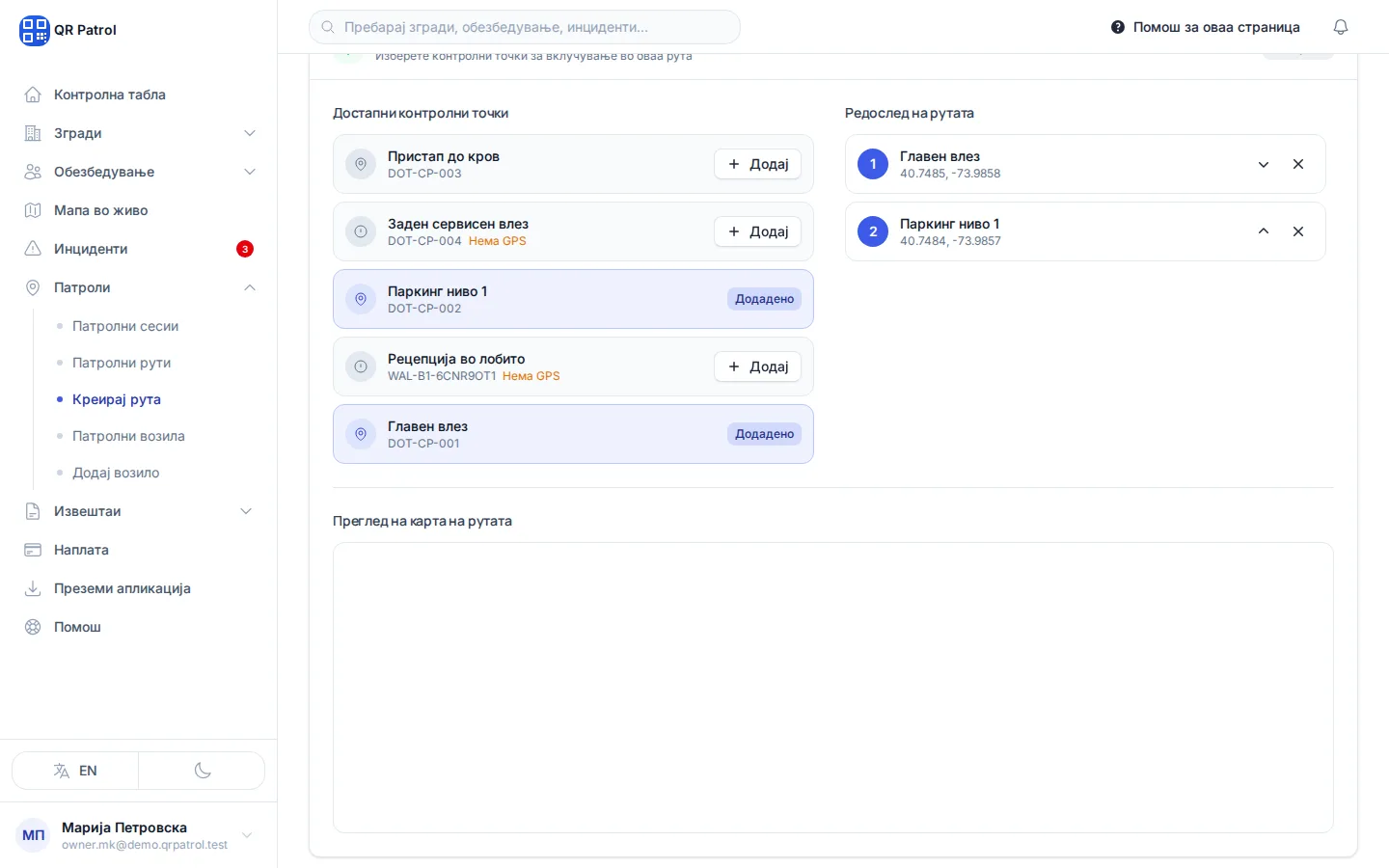The width and height of the screenshot is (1389, 868).
Task: Open Патролни возила submenu item
Action: click(x=128, y=436)
